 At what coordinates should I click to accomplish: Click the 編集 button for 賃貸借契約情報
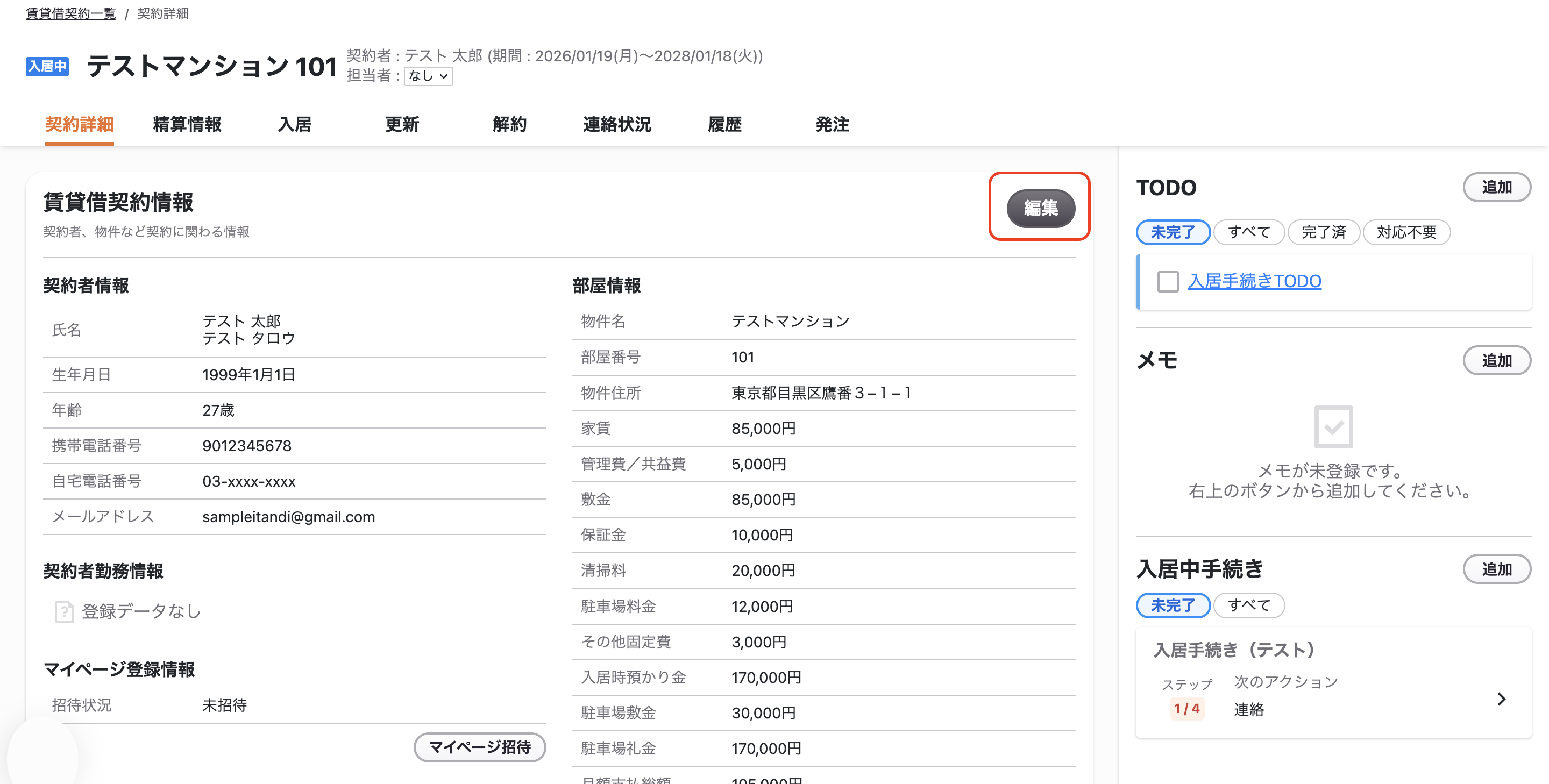coord(1040,208)
